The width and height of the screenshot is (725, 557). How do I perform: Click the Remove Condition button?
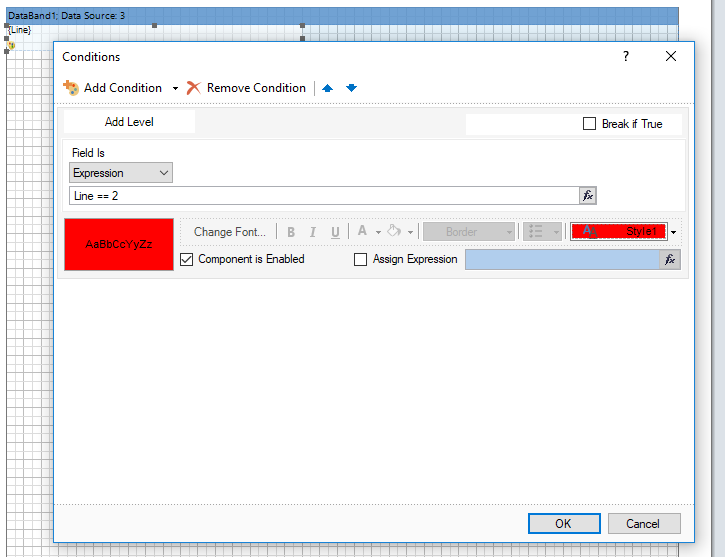(246, 88)
